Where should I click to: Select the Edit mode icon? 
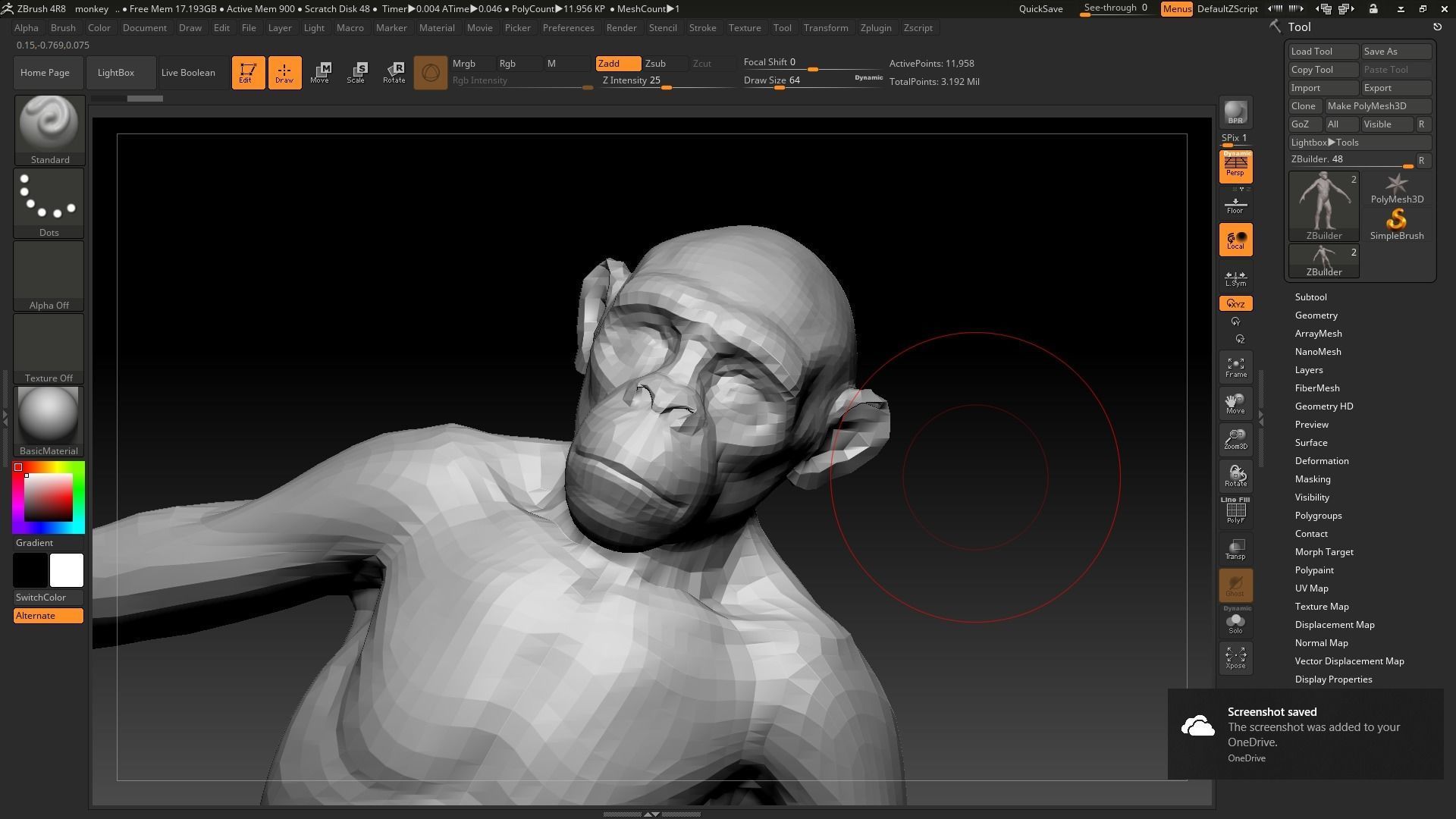tap(248, 73)
